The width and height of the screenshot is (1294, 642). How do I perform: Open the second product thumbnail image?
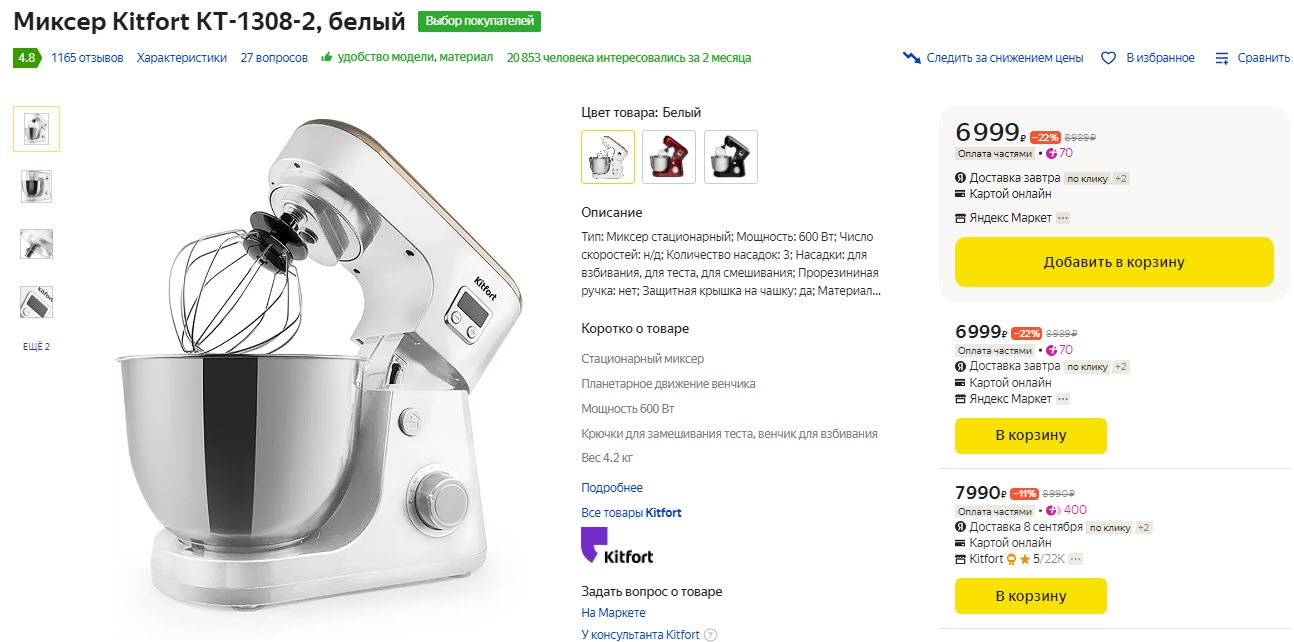click(36, 186)
